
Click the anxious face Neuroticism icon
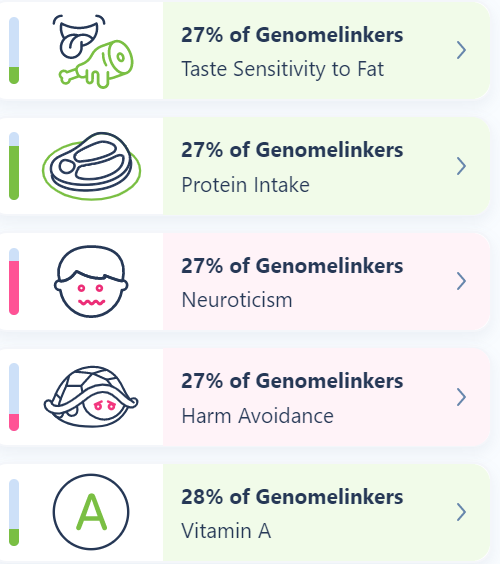(91, 282)
